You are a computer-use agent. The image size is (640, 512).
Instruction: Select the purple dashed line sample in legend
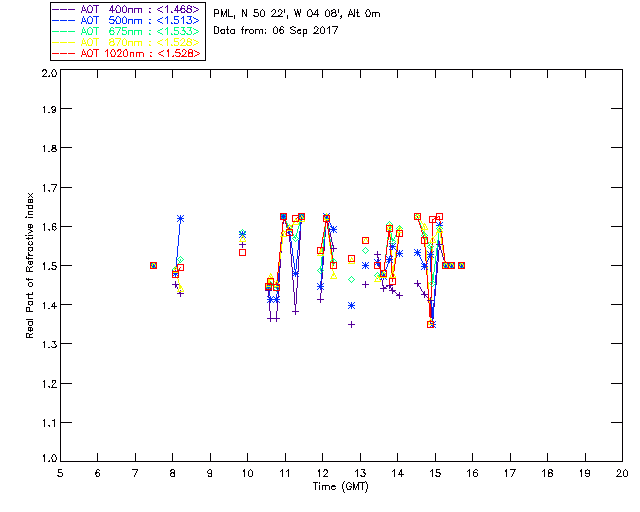pos(64,9)
